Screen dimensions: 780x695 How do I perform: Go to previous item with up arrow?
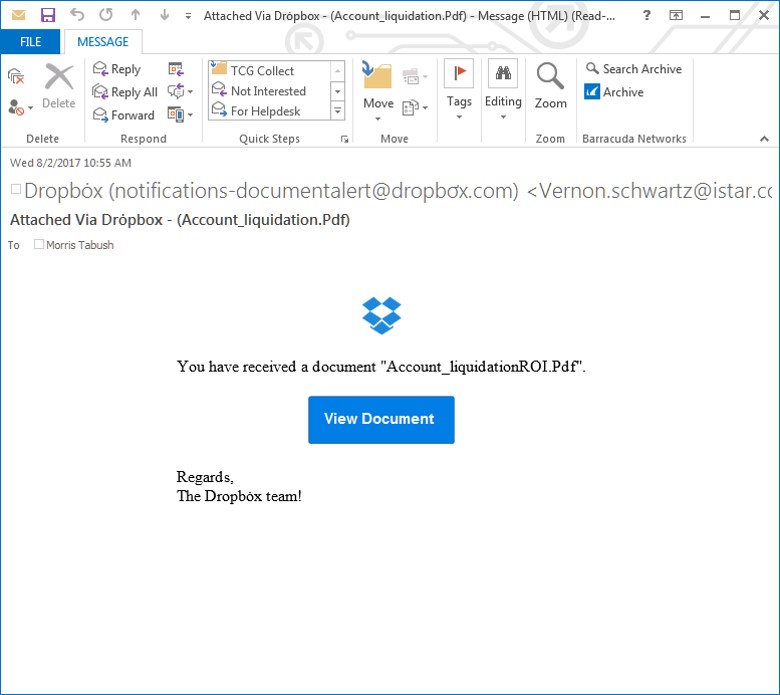[135, 15]
